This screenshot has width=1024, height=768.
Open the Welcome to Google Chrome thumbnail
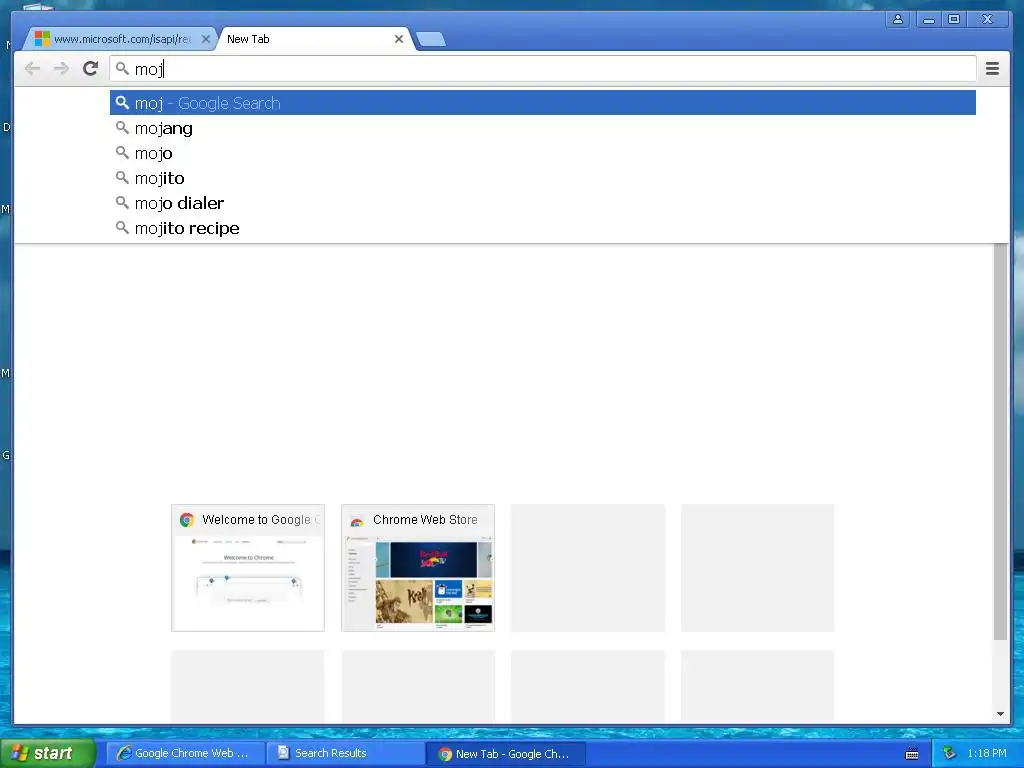(x=248, y=568)
